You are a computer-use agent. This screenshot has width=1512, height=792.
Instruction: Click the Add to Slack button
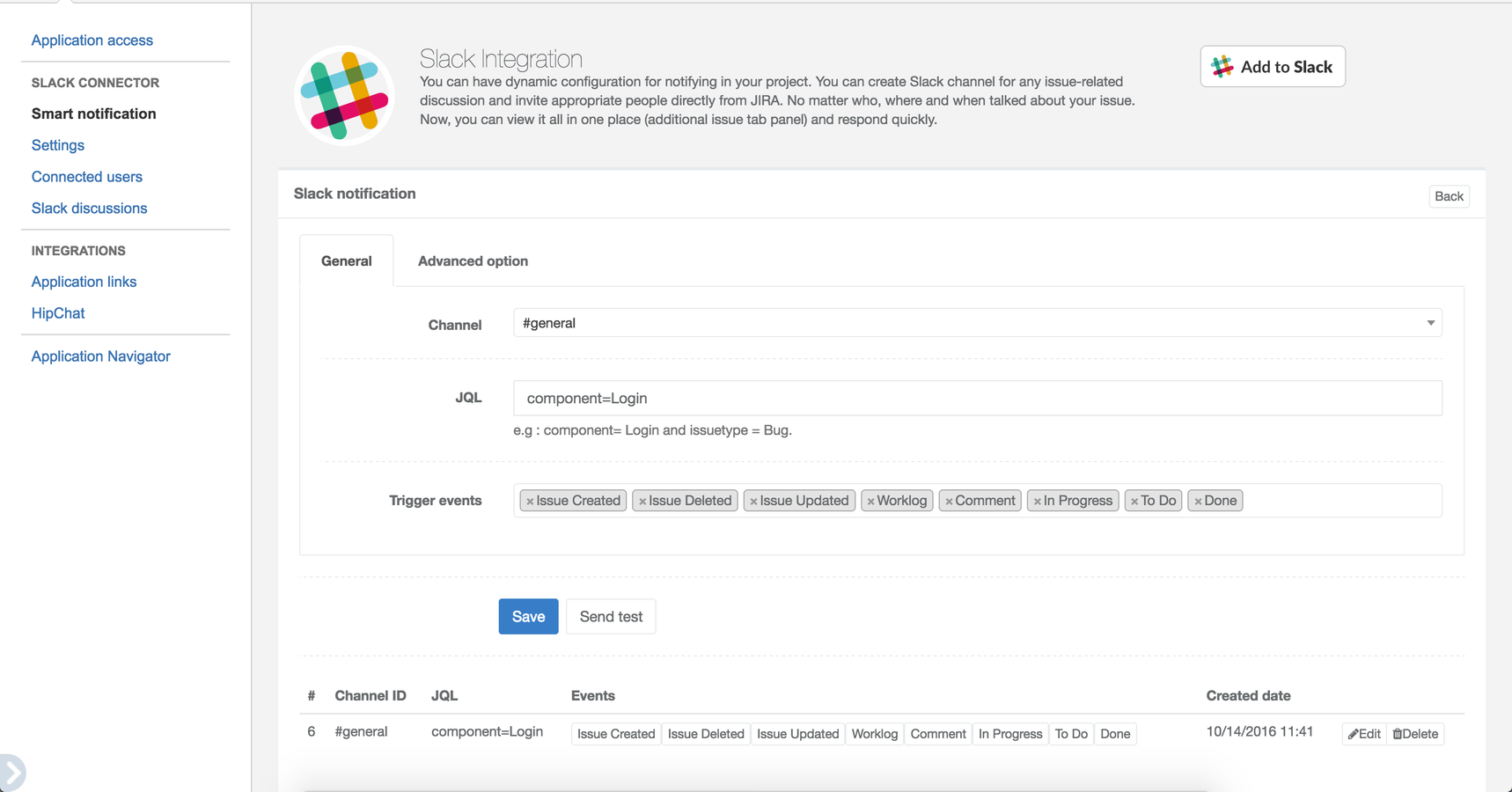[1273, 67]
